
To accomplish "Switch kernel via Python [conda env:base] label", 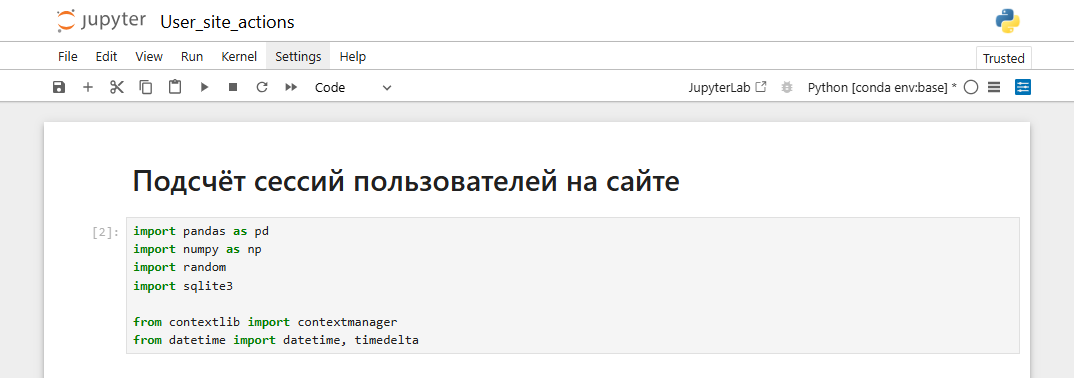I will (x=882, y=88).
